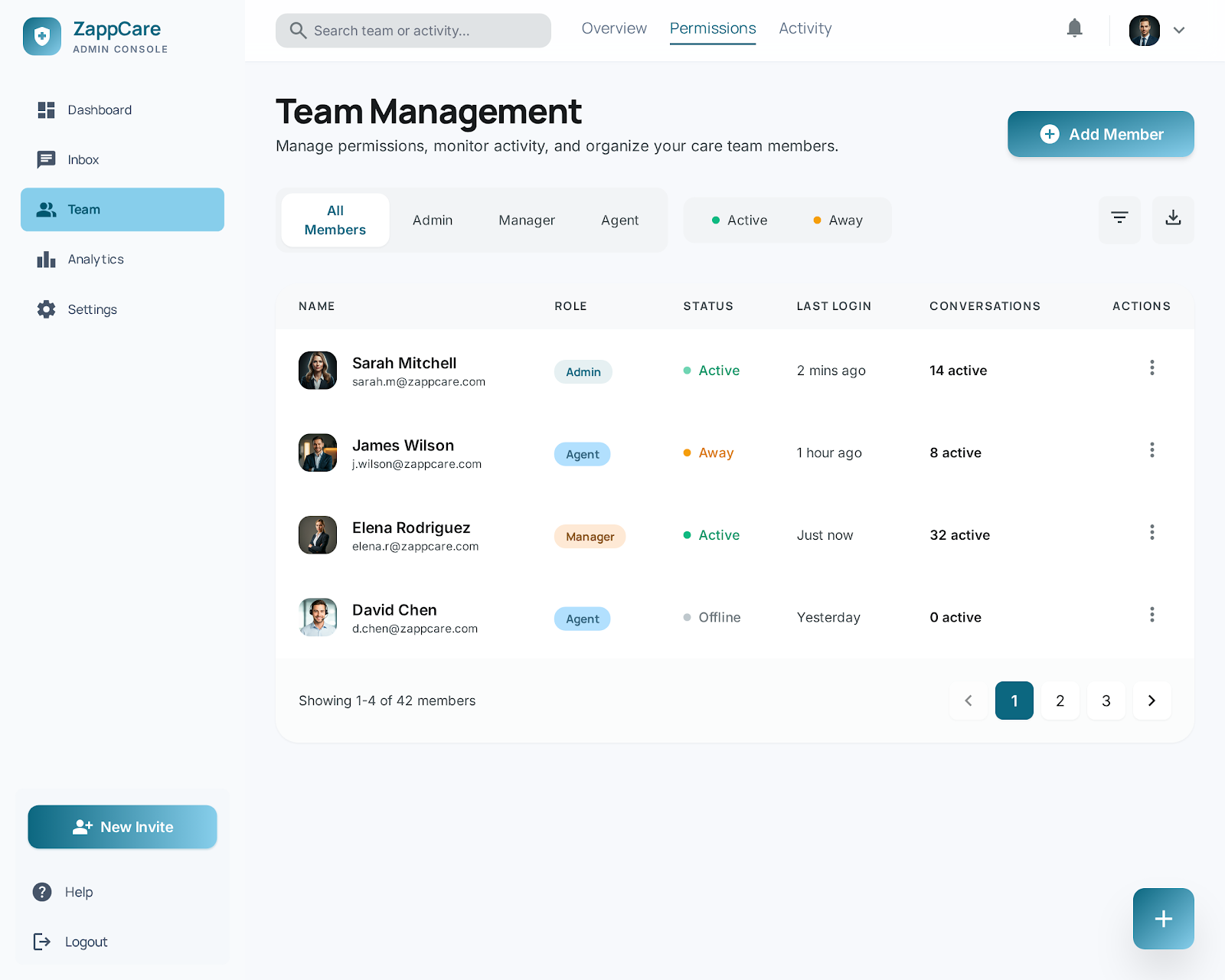Go to Inbox in sidebar
This screenshot has height=980, width=1225.
pyautogui.click(x=83, y=160)
